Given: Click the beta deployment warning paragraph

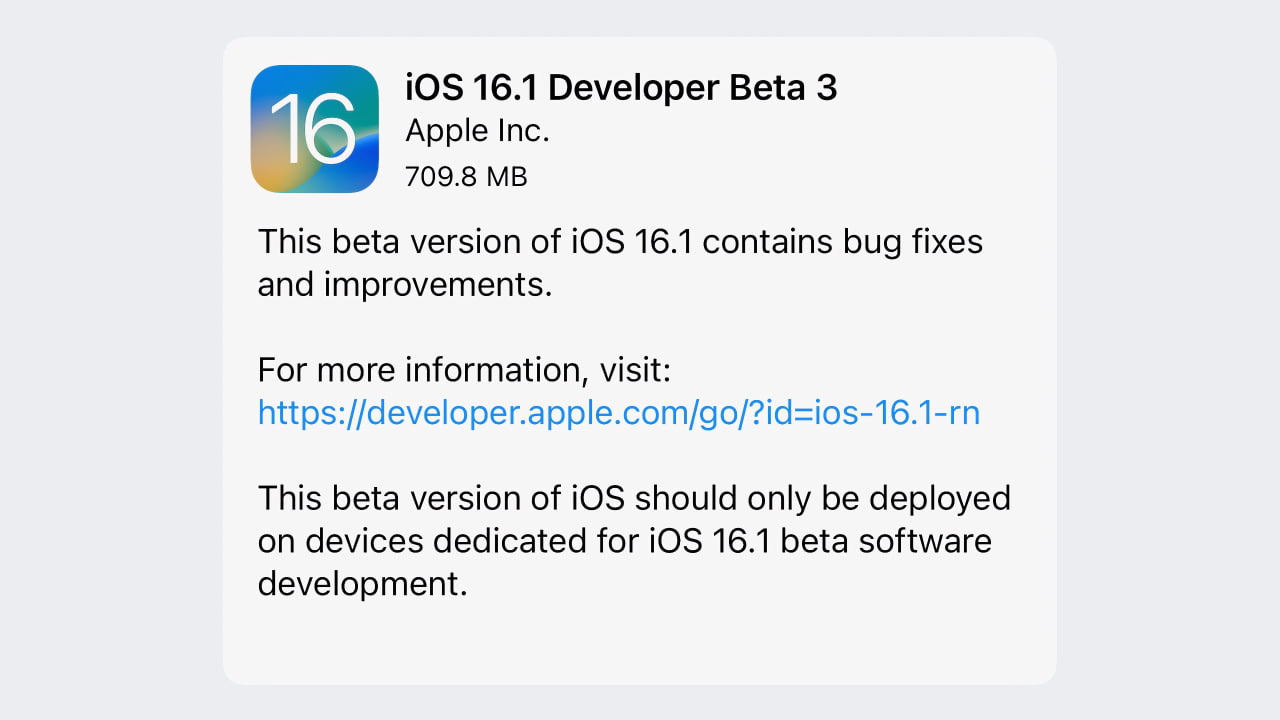Looking at the screenshot, I should pos(634,540).
